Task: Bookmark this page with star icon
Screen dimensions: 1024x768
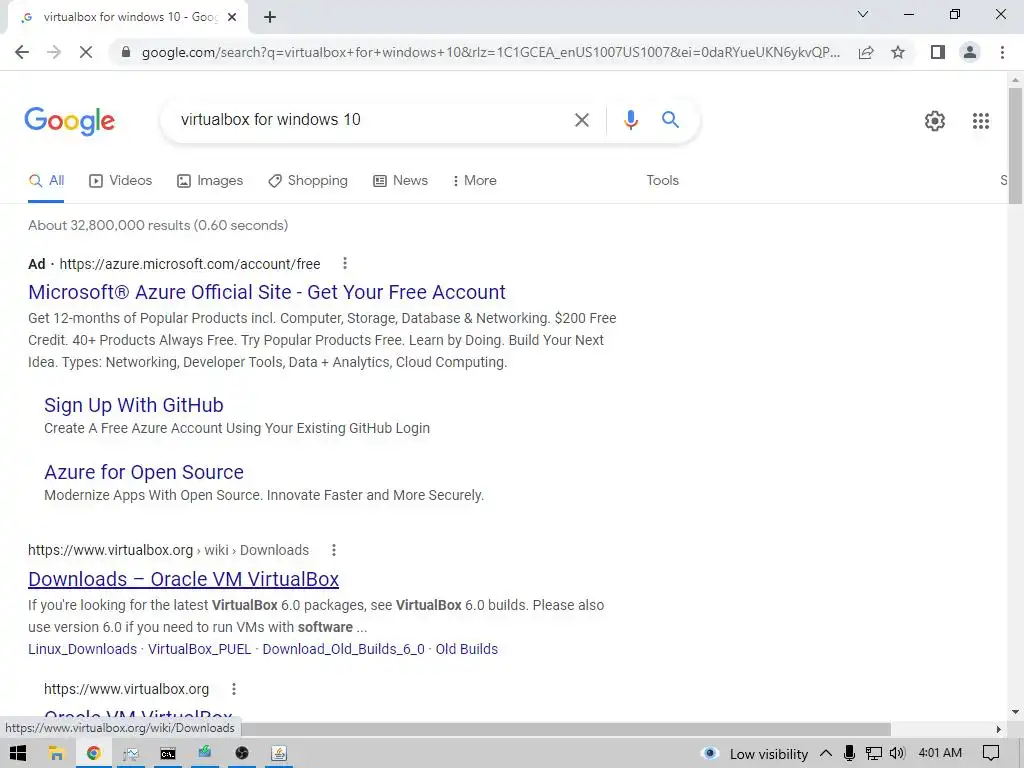Action: [x=898, y=52]
